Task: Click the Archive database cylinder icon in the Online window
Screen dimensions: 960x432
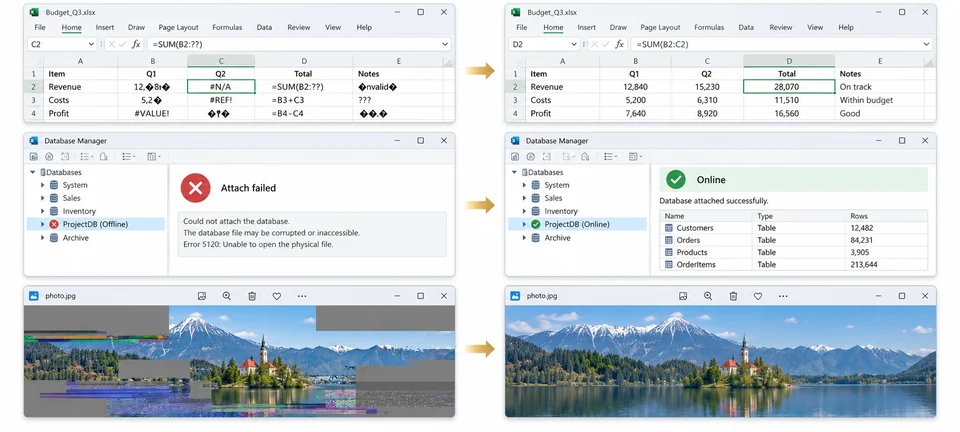Action: pyautogui.click(x=536, y=237)
